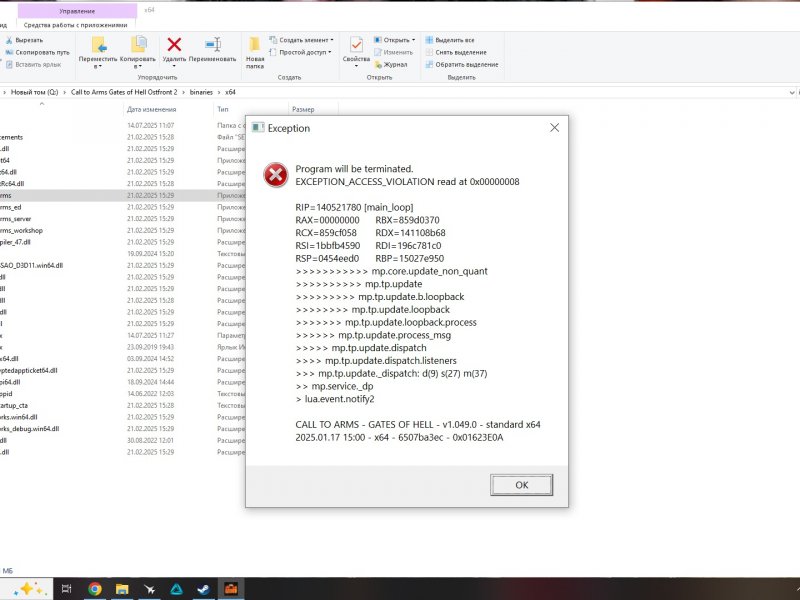800x600 pixels.
Task: Open Google Chrome from the taskbar
Action: (x=94, y=589)
